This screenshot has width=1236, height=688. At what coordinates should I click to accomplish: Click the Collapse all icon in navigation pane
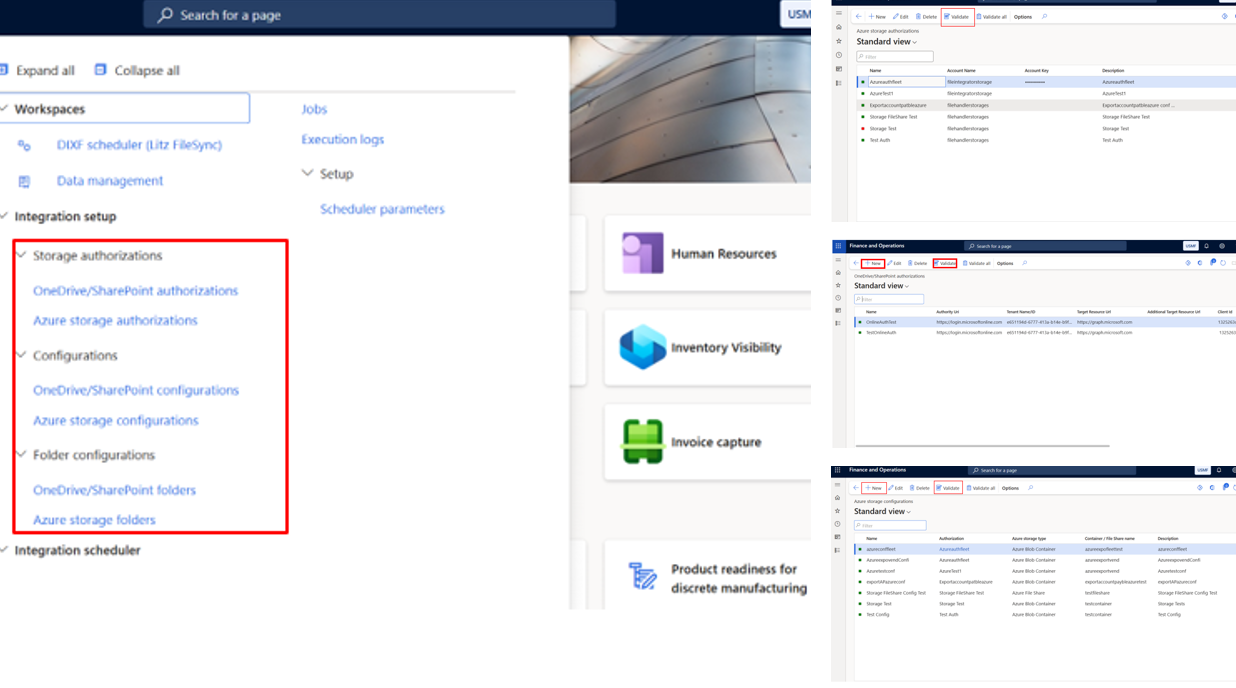pyautogui.click(x=100, y=70)
